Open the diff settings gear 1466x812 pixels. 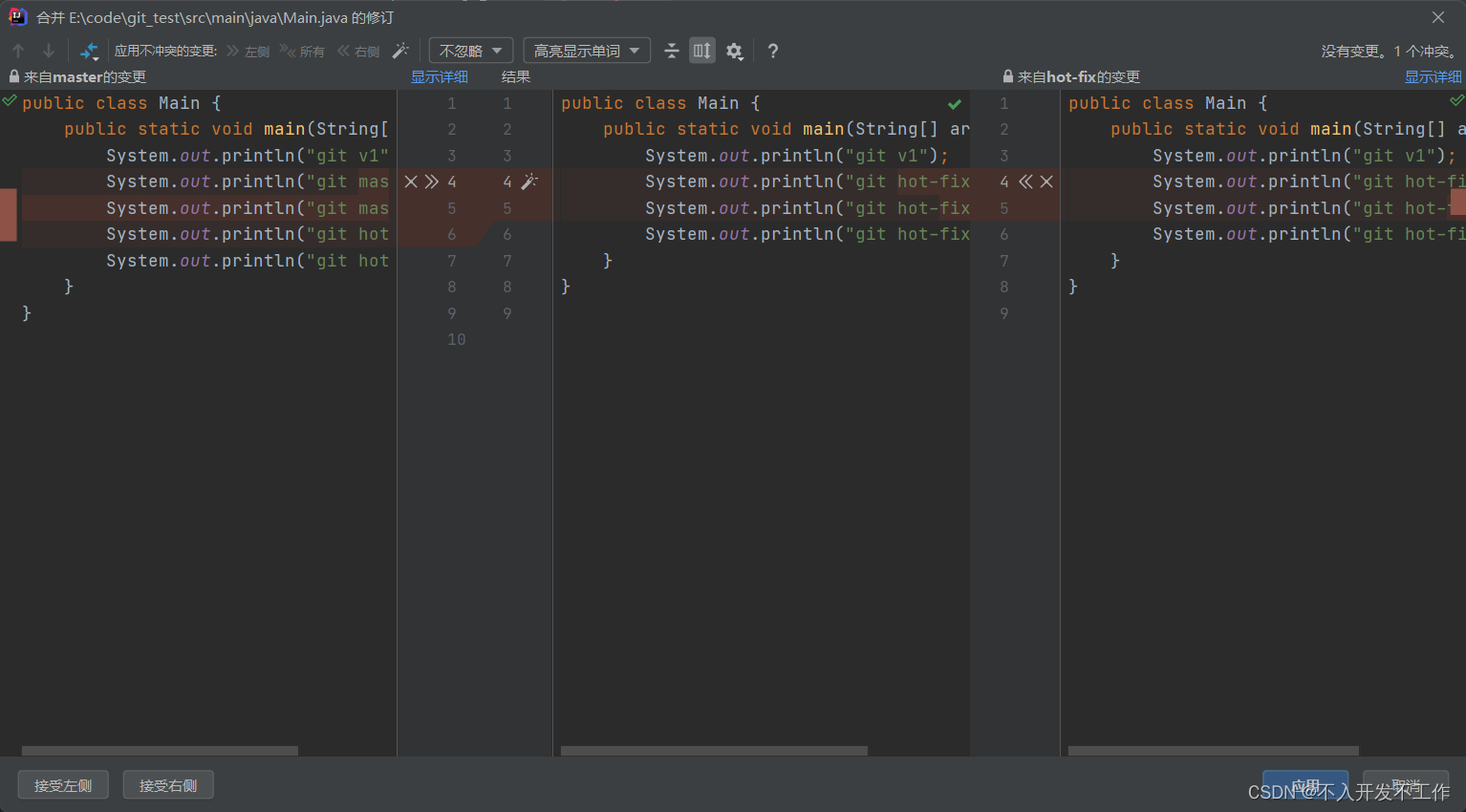[x=734, y=51]
